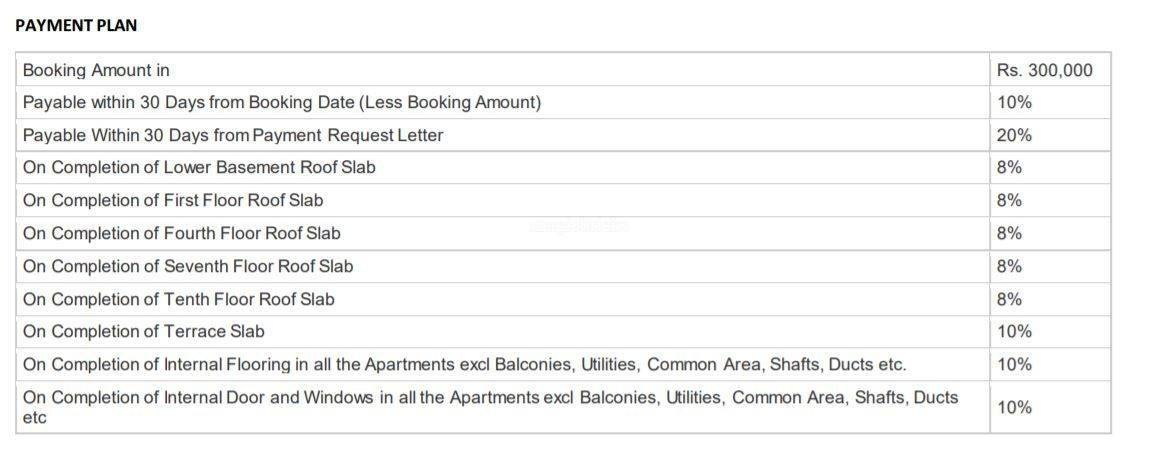Click the 20% value cell
This screenshot has height=451, width=1158.
coord(1014,135)
